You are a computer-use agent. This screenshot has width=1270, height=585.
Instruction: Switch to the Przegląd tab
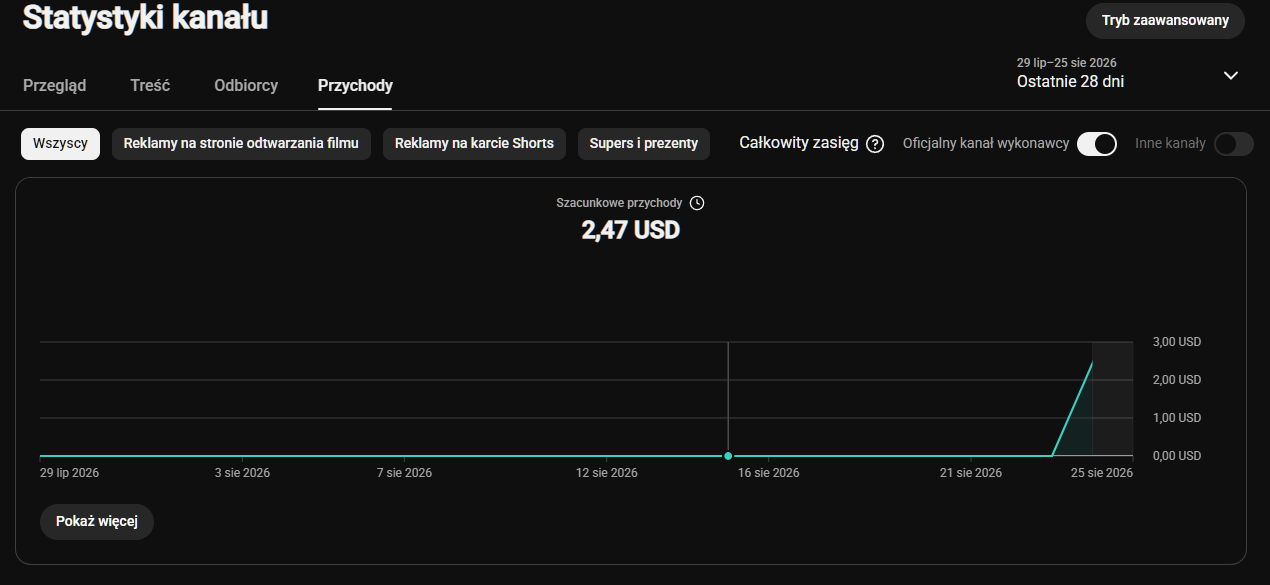pyautogui.click(x=55, y=86)
